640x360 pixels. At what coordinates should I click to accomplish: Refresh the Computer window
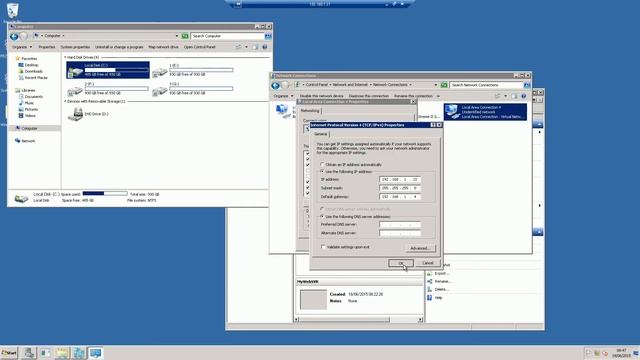(x=185, y=36)
